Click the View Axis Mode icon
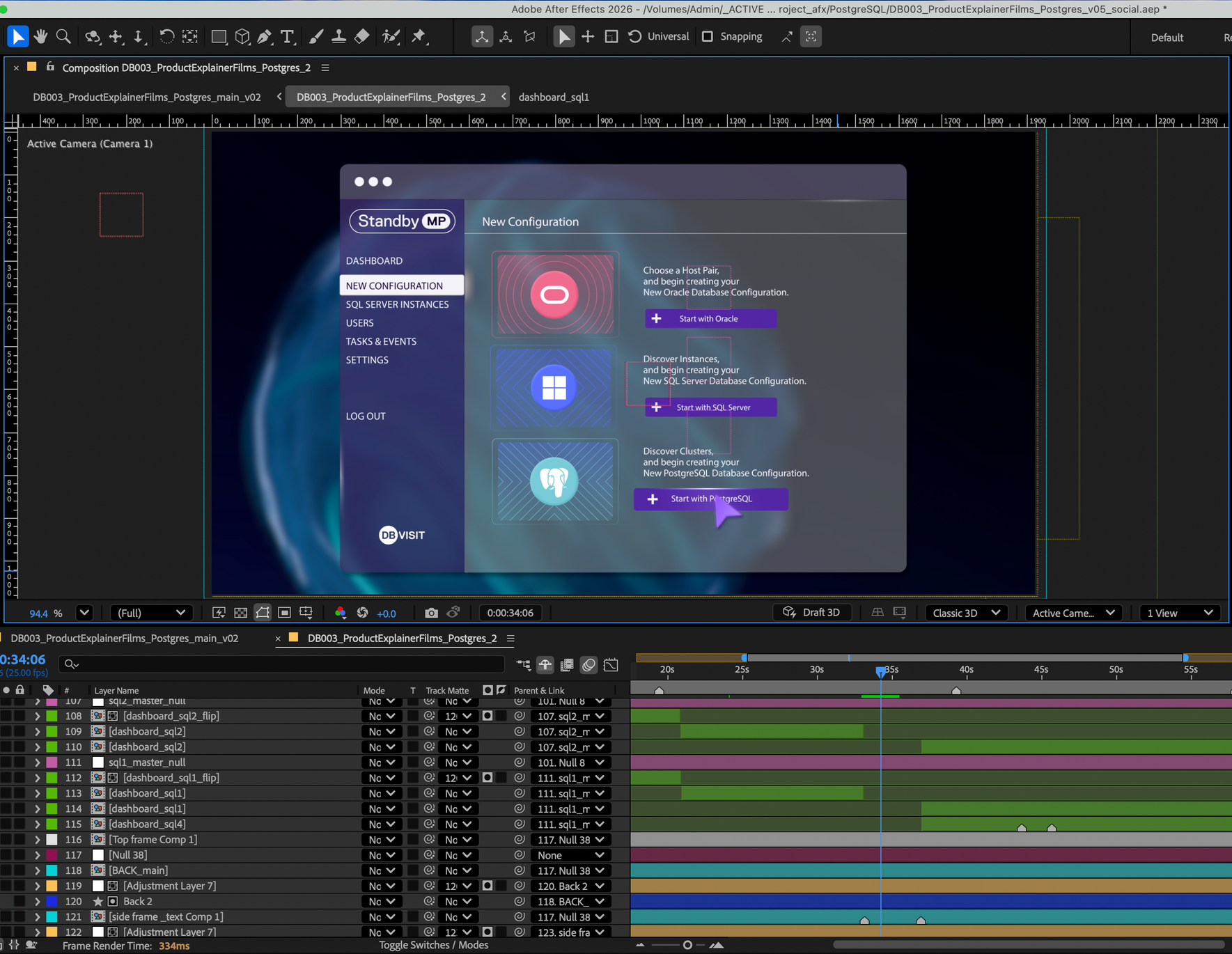The height and width of the screenshot is (954, 1232). click(530, 36)
